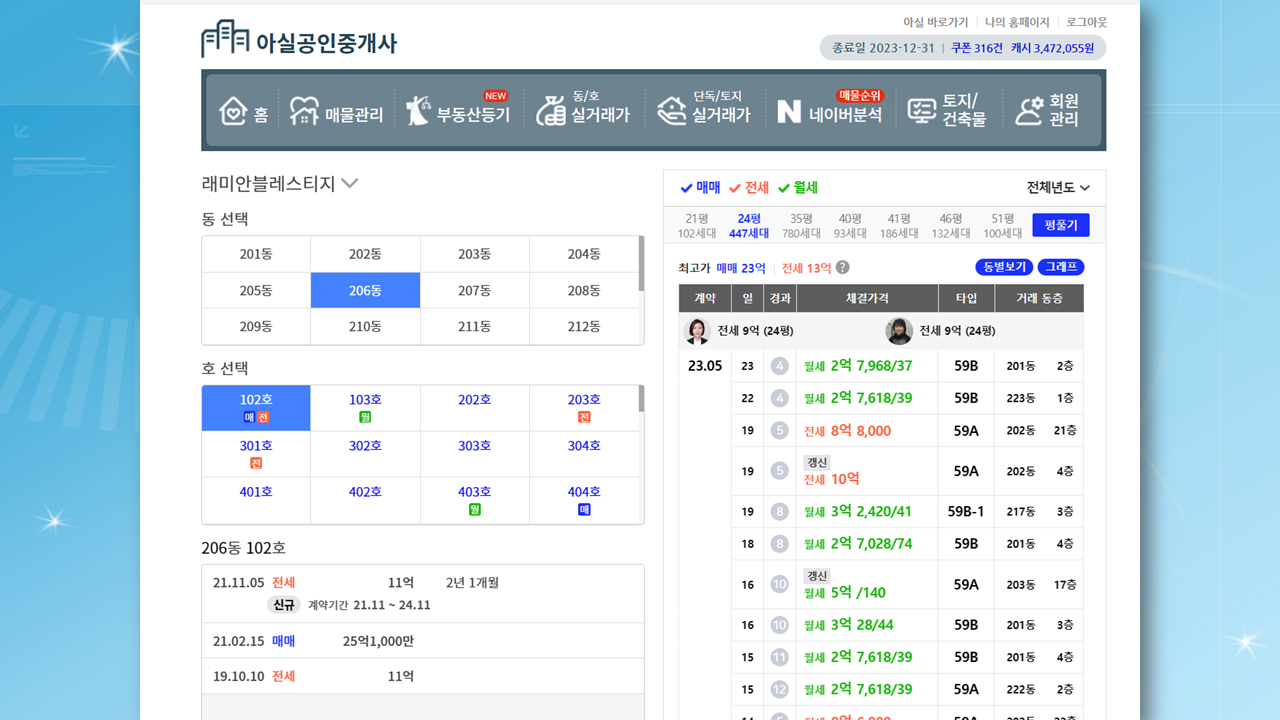Select the 41평 186세대 tab
Image resolution: width=1280 pixels, height=720 pixels.
[x=899, y=225]
